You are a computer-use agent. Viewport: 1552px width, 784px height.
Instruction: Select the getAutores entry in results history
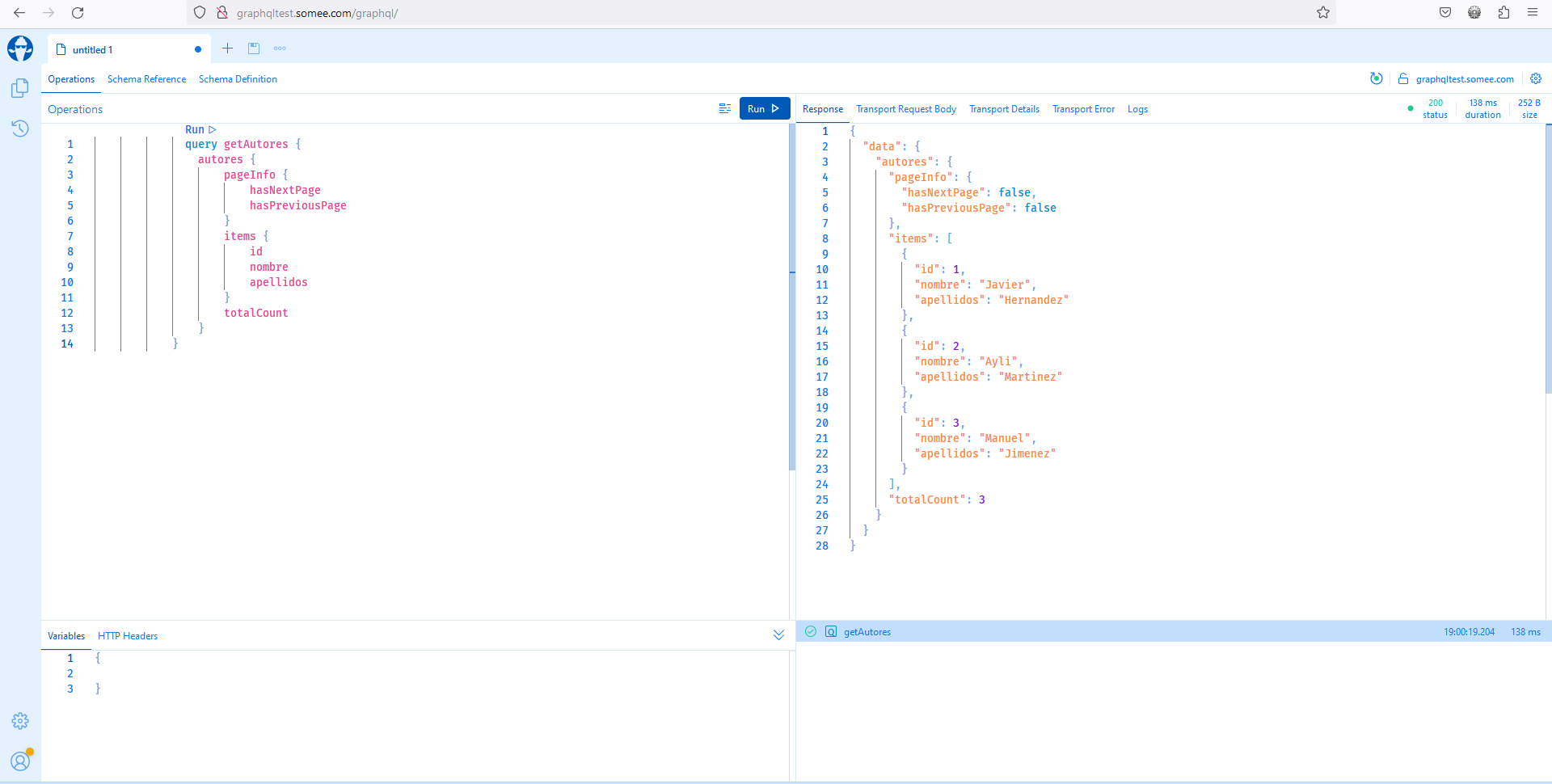[x=867, y=631]
